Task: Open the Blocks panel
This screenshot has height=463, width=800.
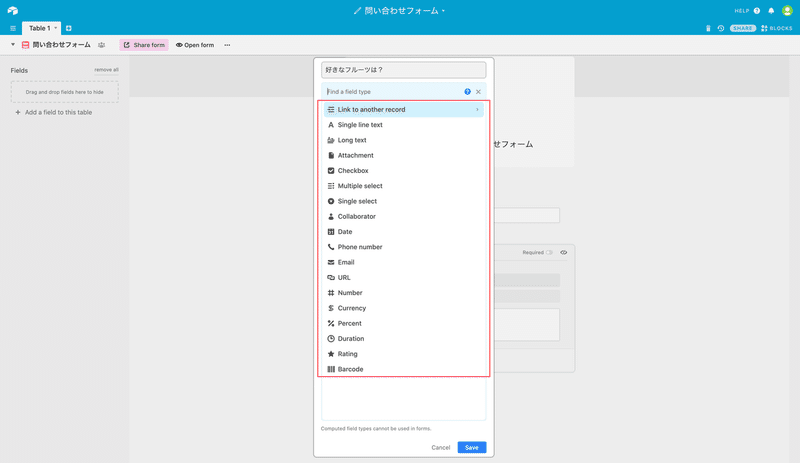Action: 777,28
